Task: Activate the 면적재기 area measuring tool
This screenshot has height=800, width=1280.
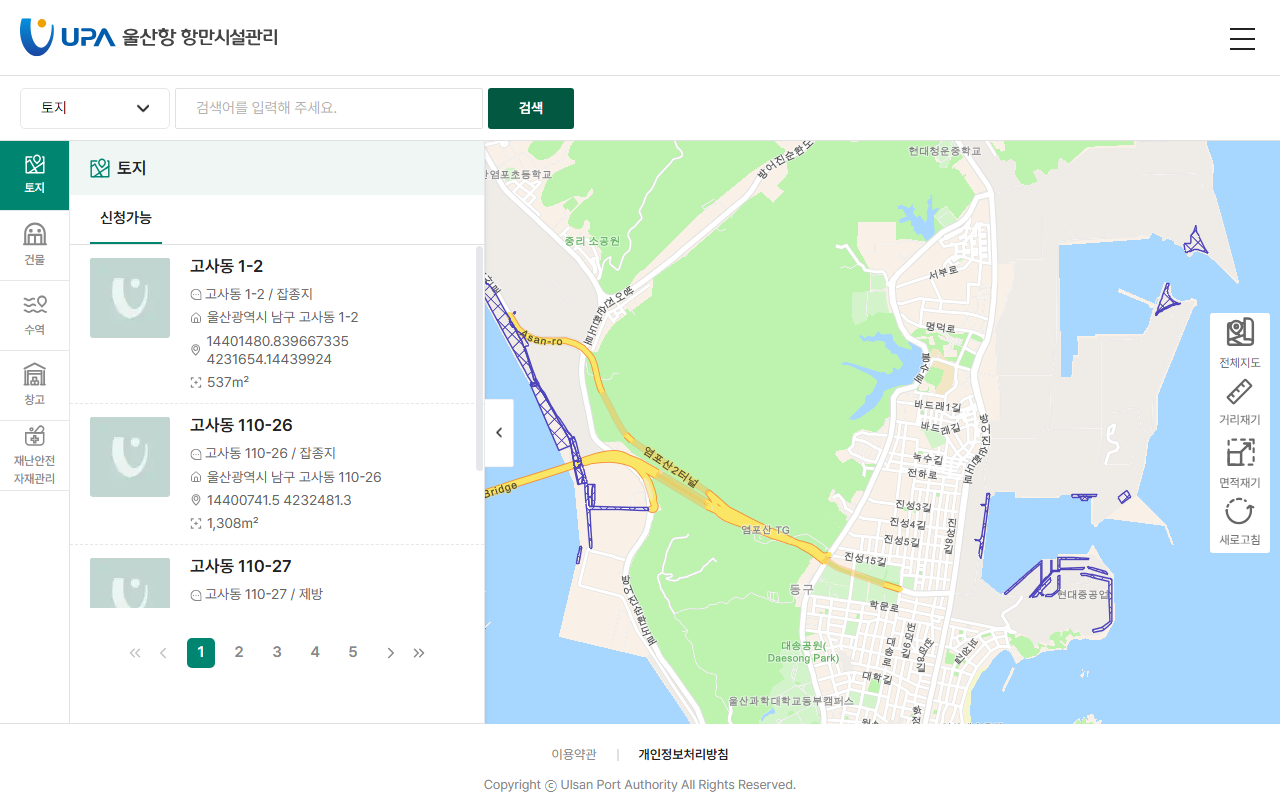Action: [1239, 464]
